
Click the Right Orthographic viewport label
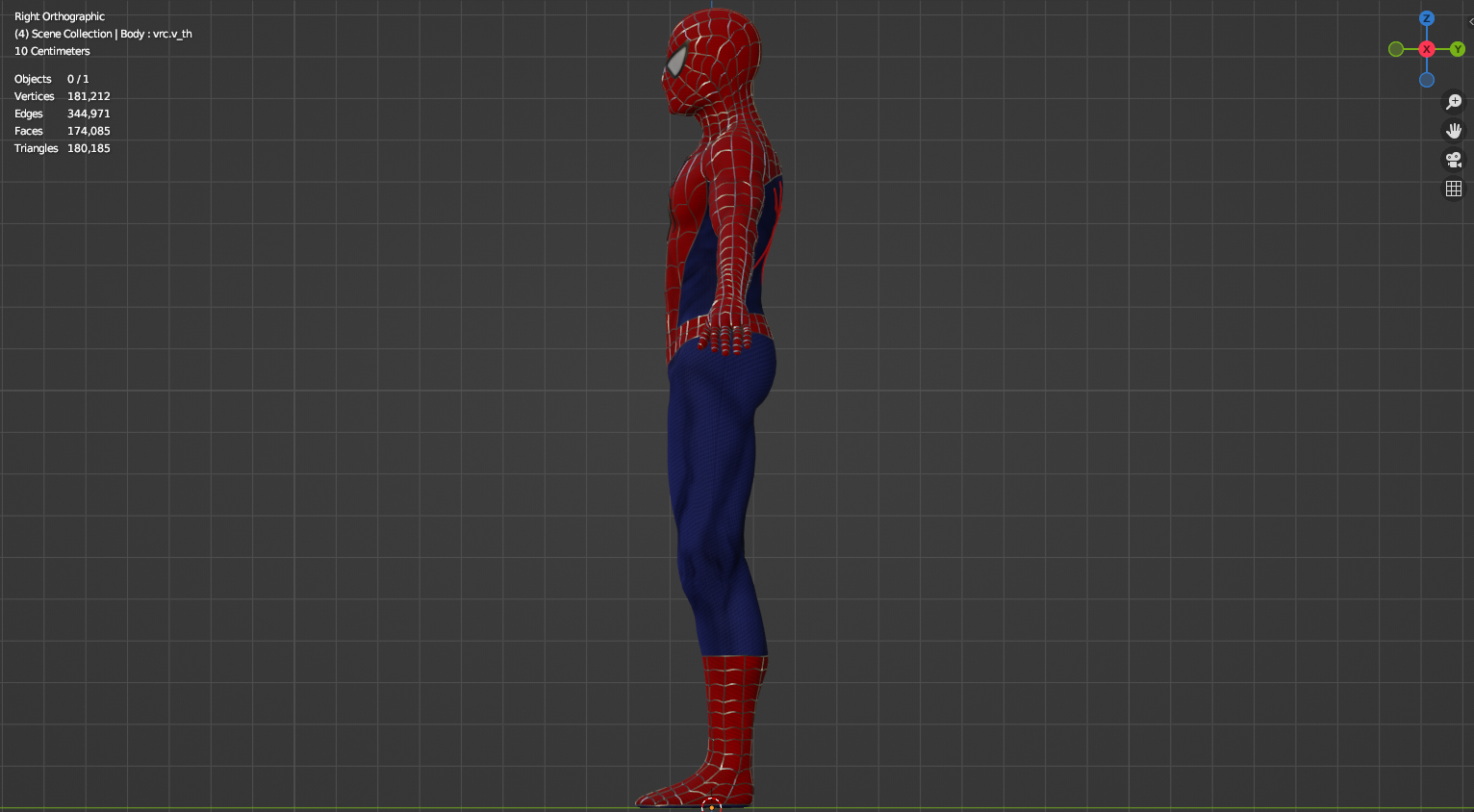pos(59,15)
